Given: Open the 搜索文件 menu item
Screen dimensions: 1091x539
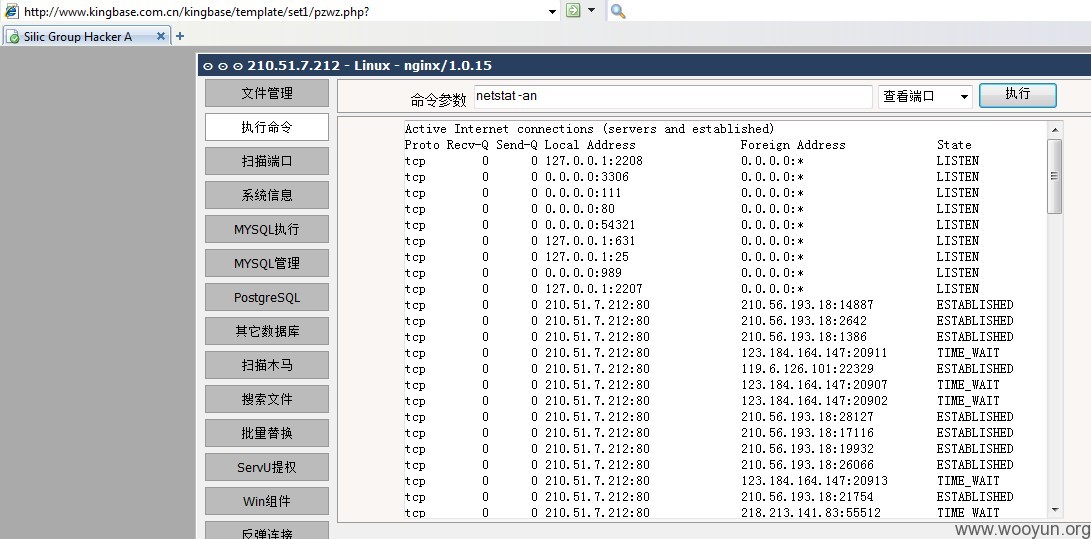Looking at the screenshot, I should click(x=266, y=399).
